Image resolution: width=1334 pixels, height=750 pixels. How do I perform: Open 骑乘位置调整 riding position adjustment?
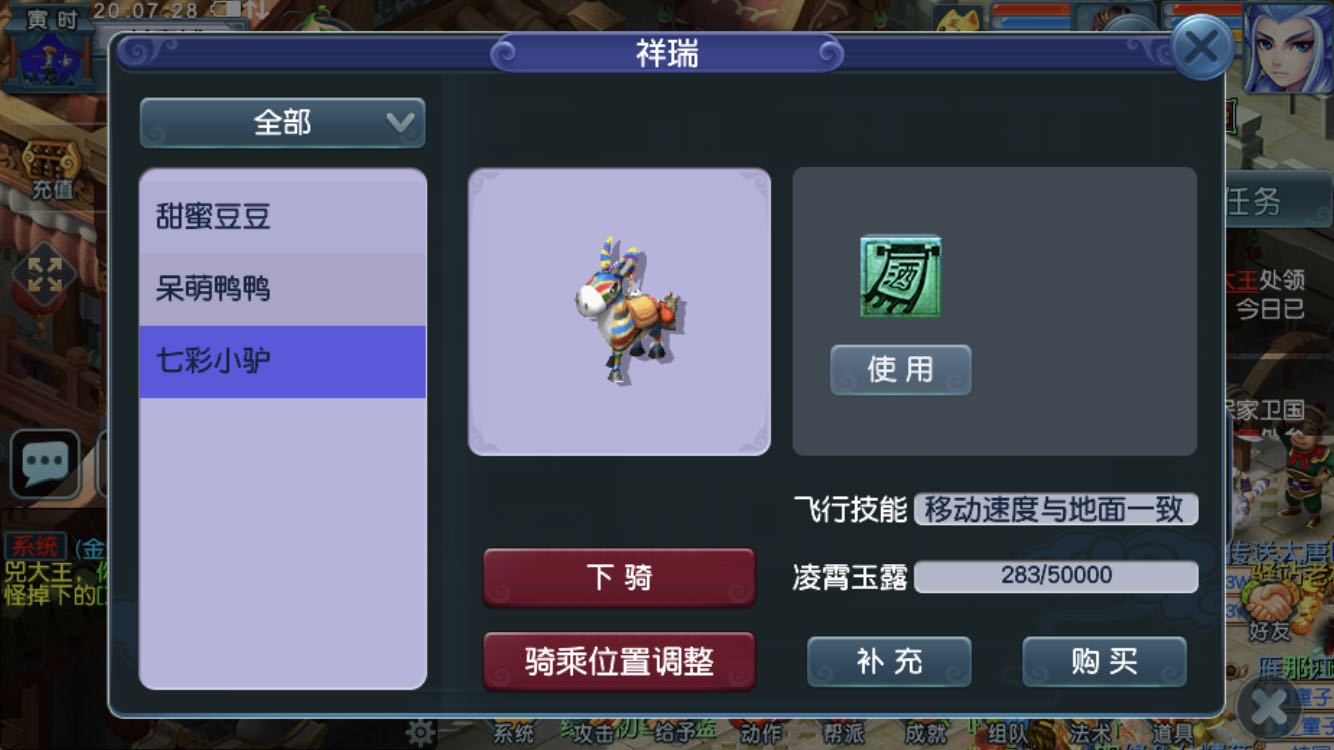pos(619,661)
